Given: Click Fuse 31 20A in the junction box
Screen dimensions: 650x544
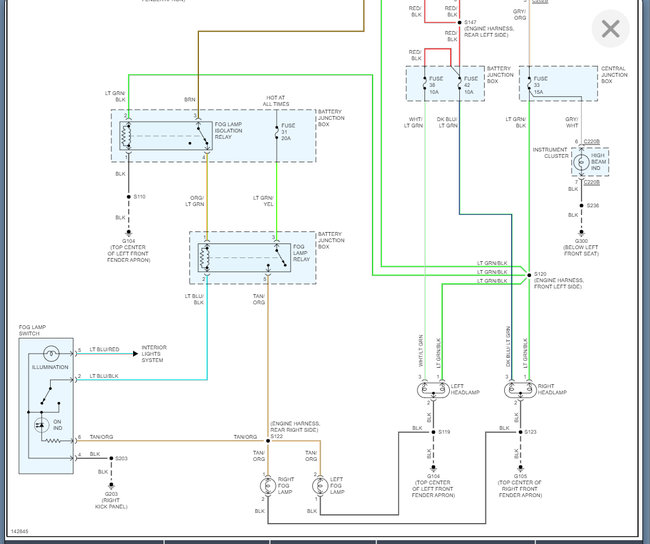Looking at the screenshot, I should 277,131.
